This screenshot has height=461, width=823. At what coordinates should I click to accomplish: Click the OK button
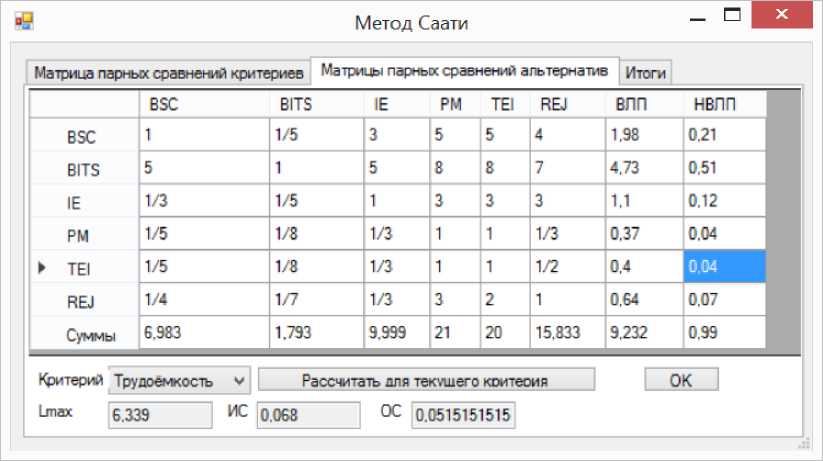[680, 380]
